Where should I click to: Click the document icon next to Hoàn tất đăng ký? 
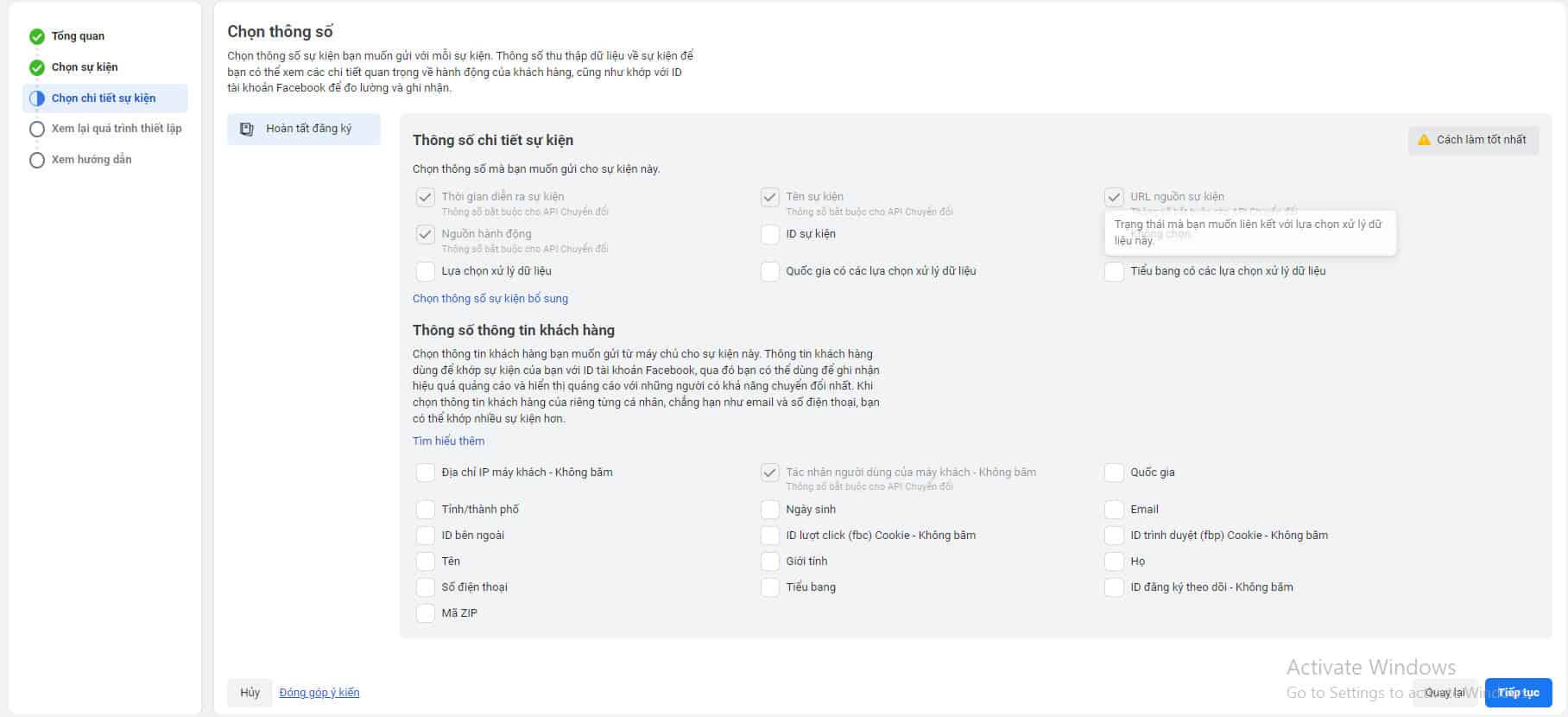click(x=247, y=129)
